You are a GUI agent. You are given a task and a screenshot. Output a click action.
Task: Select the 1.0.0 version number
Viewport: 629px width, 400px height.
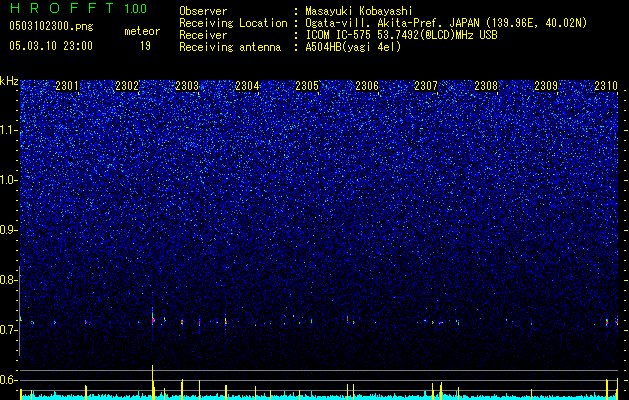(136, 9)
